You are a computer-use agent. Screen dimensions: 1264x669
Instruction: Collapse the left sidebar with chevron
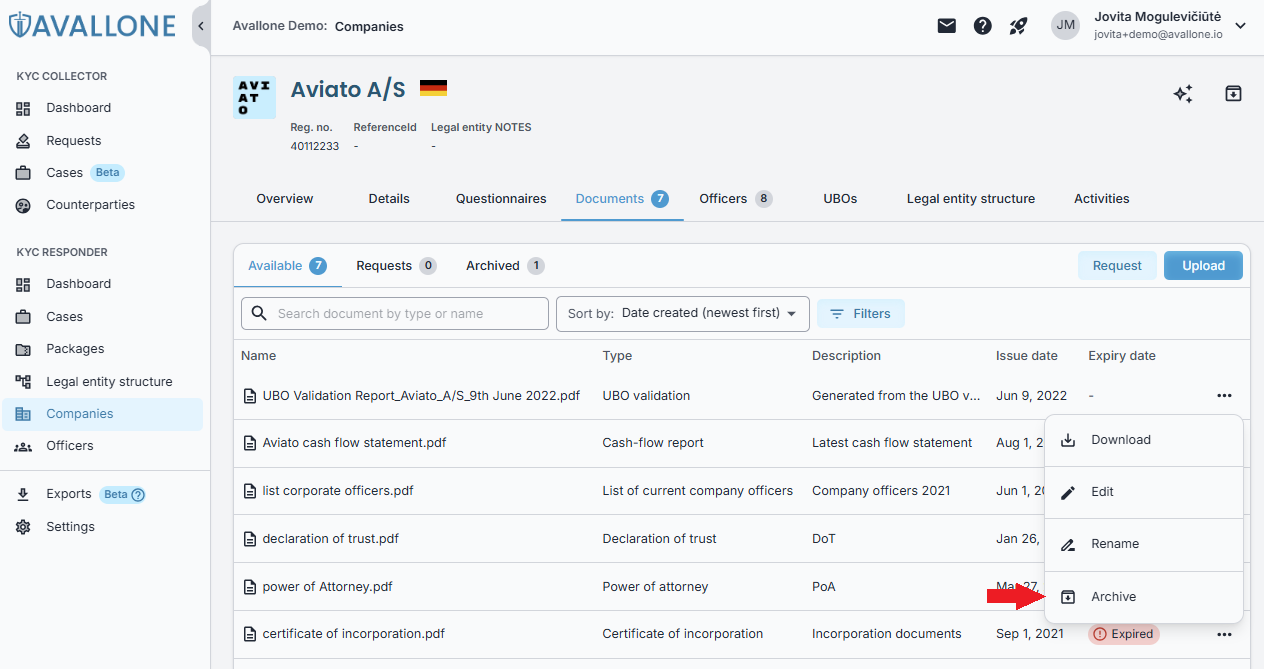point(201,26)
